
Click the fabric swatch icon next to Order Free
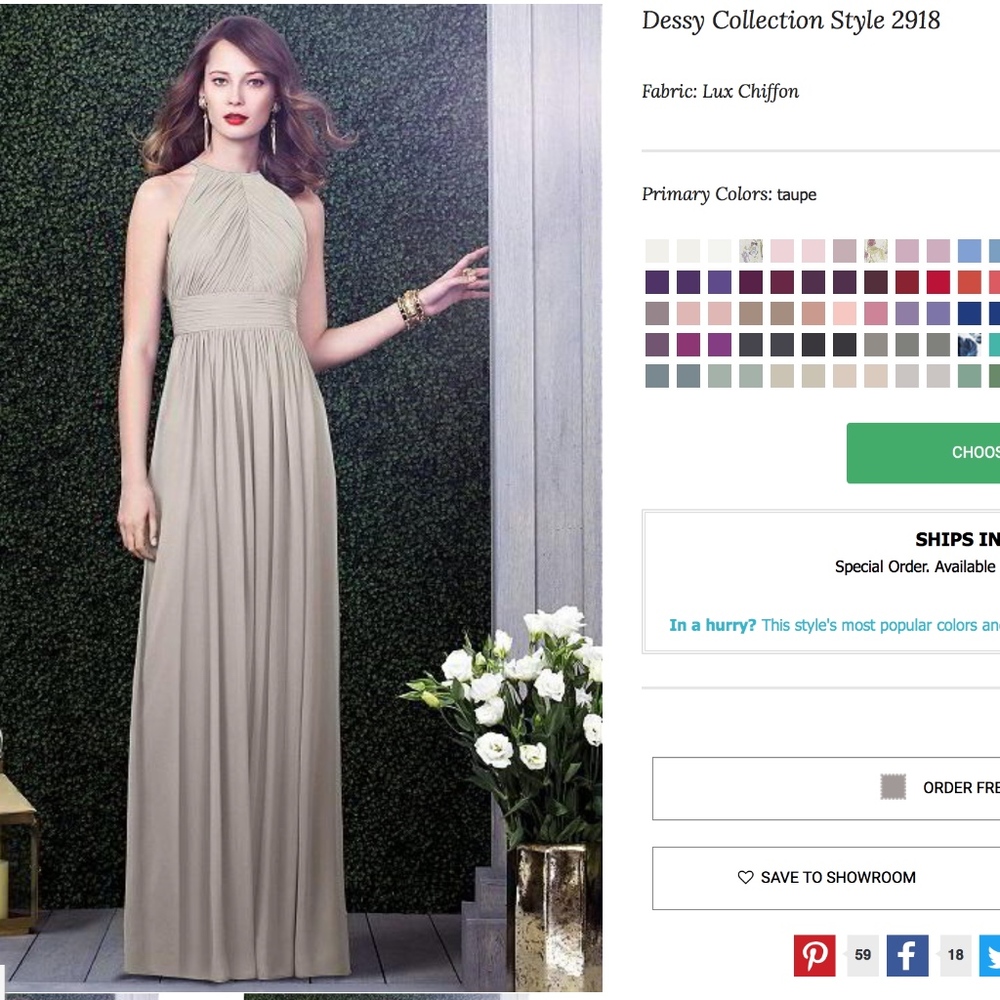pyautogui.click(x=893, y=787)
